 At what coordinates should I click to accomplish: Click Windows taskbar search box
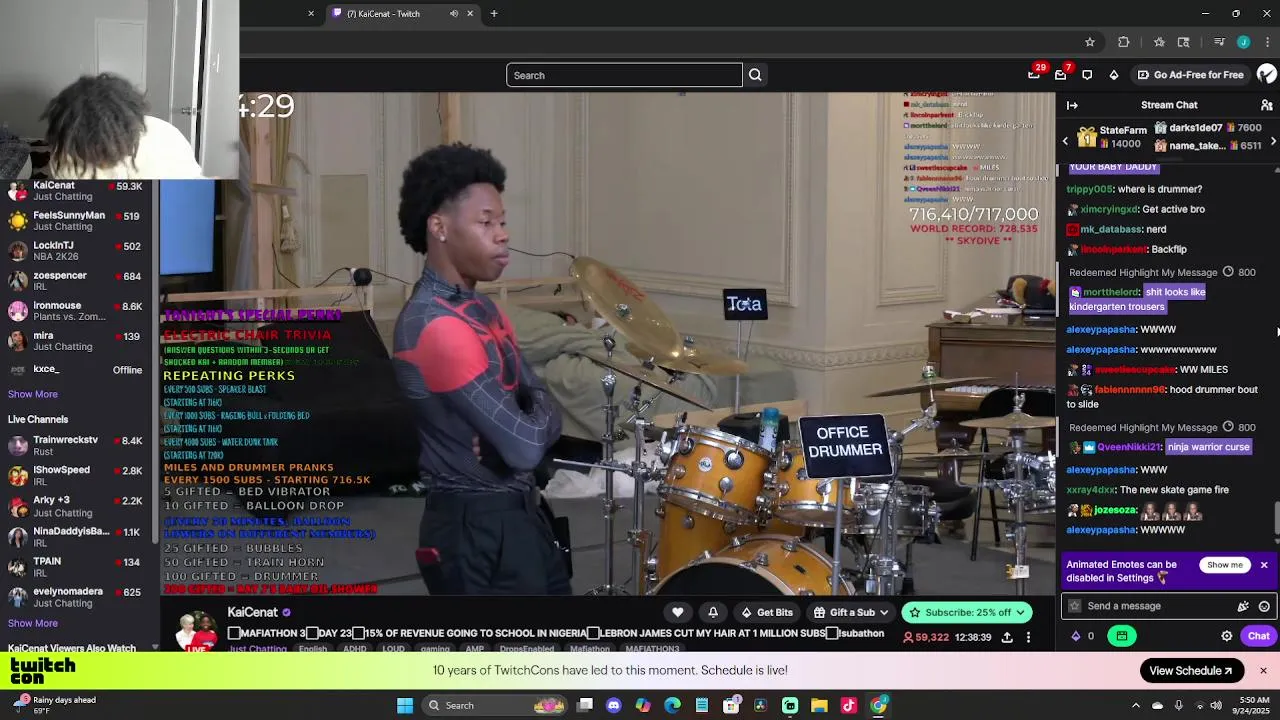tap(495, 706)
